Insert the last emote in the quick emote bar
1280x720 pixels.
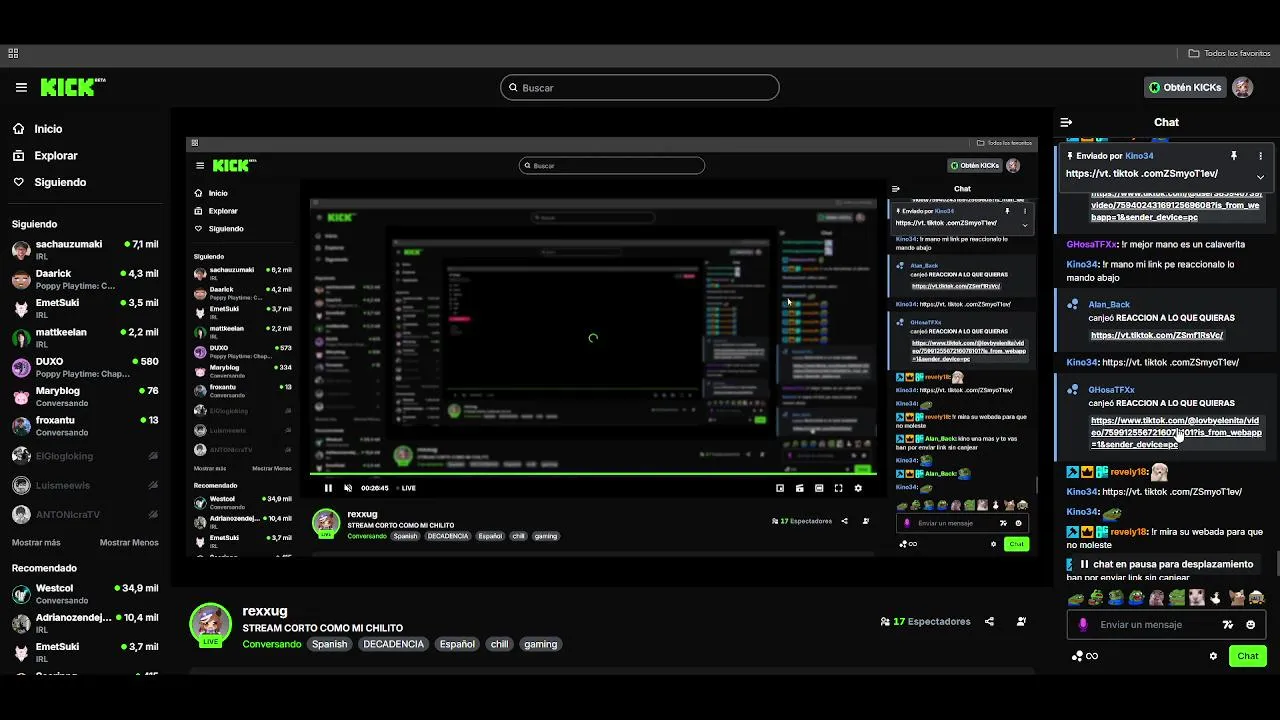(1257, 598)
